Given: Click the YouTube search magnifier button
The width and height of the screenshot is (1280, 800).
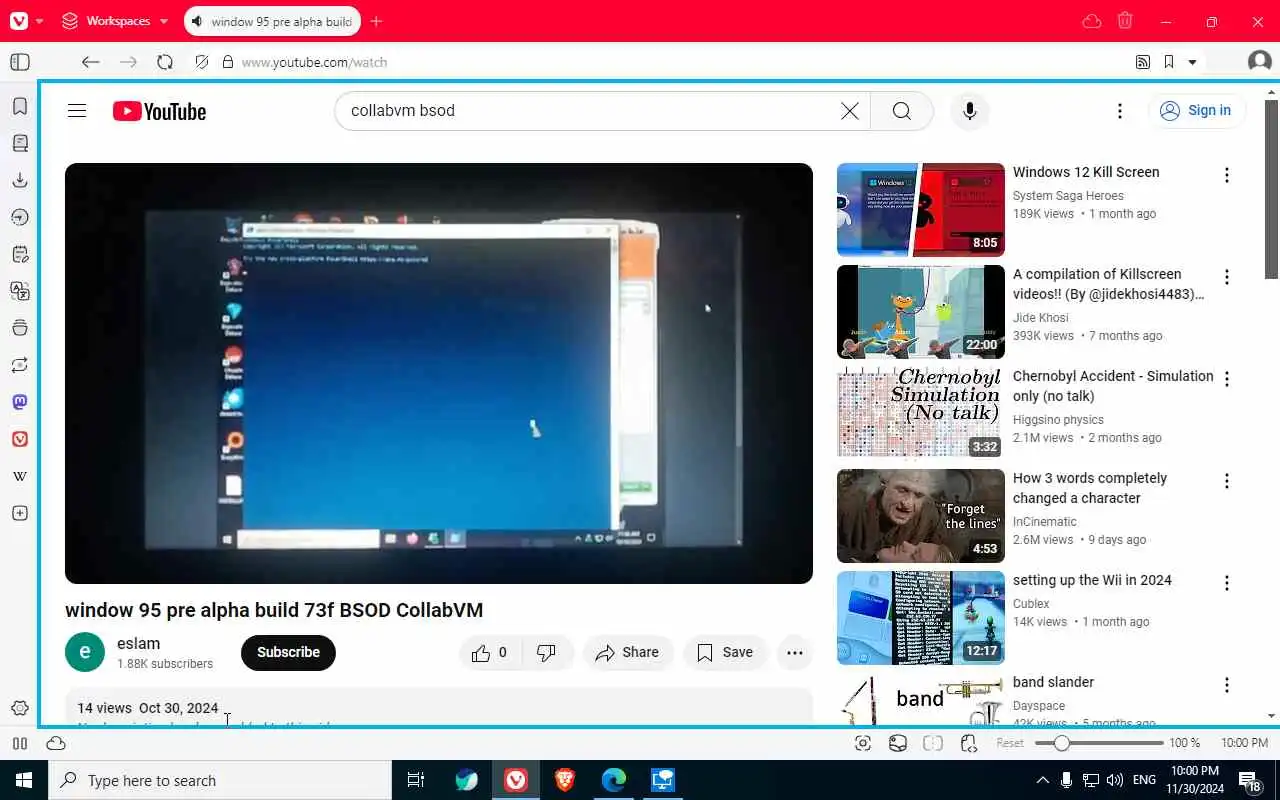Looking at the screenshot, I should 902,111.
